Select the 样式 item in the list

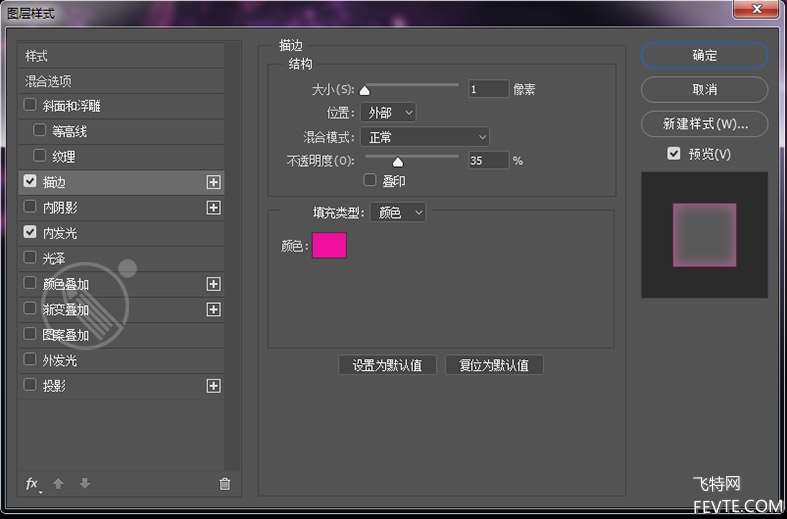point(36,56)
